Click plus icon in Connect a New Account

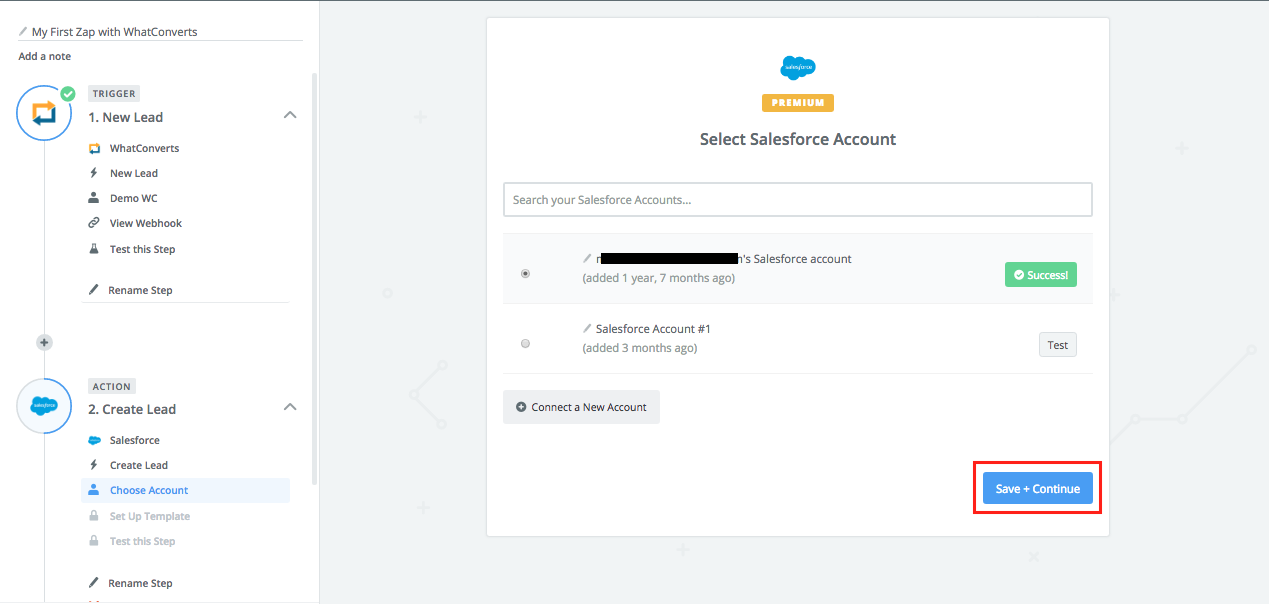(521, 407)
